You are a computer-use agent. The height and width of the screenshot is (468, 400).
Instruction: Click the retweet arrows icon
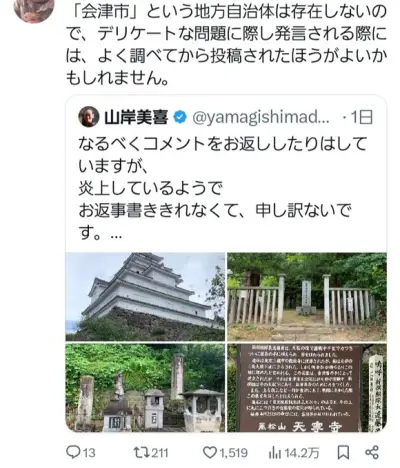(x=140, y=452)
